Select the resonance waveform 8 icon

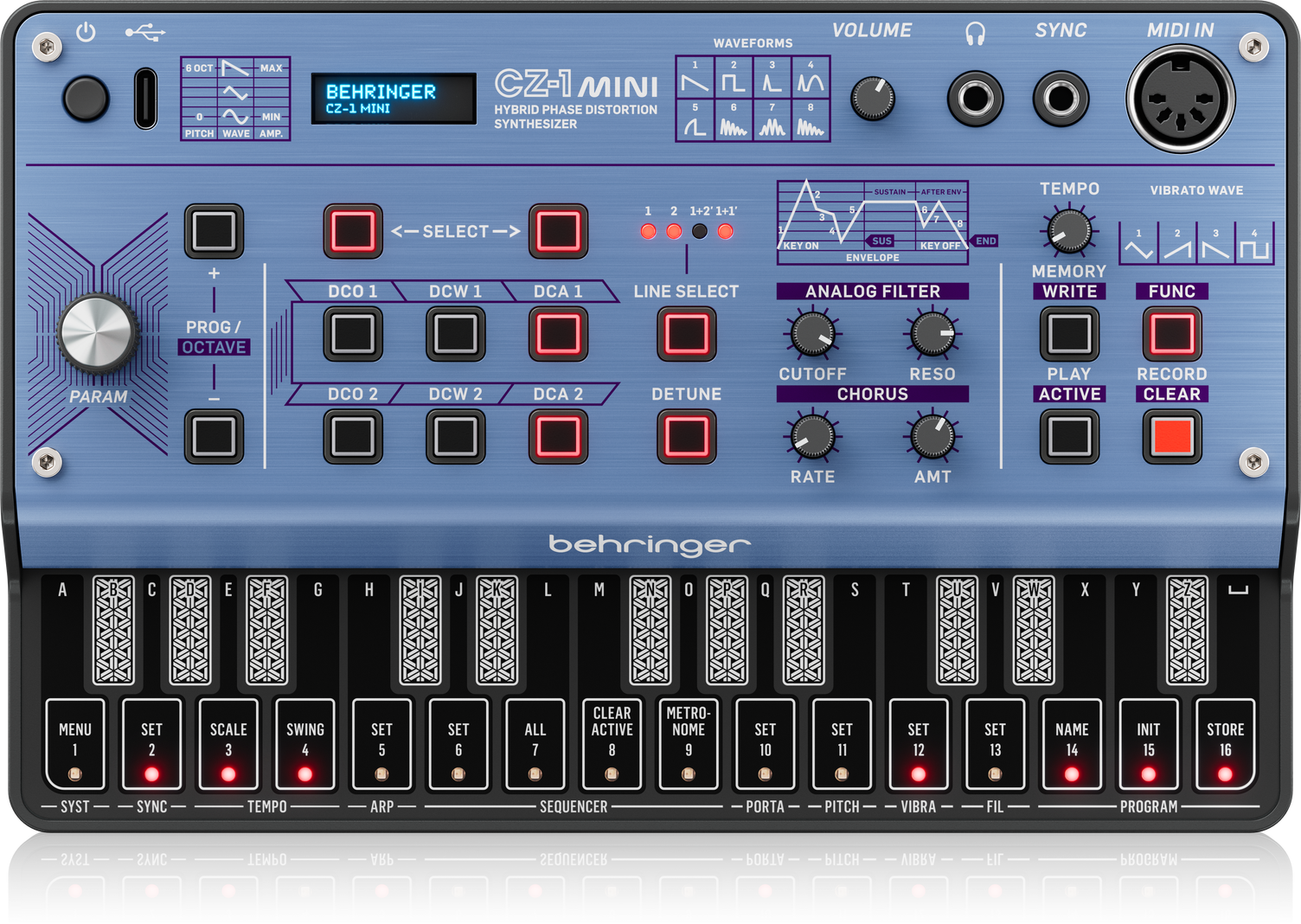coord(811,123)
